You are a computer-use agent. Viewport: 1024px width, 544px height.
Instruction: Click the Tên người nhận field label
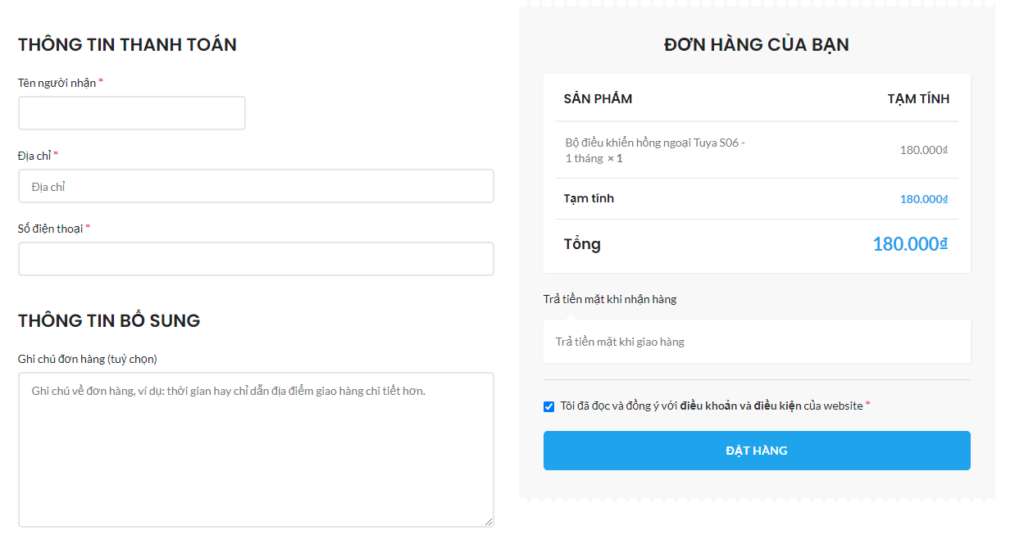(x=57, y=83)
